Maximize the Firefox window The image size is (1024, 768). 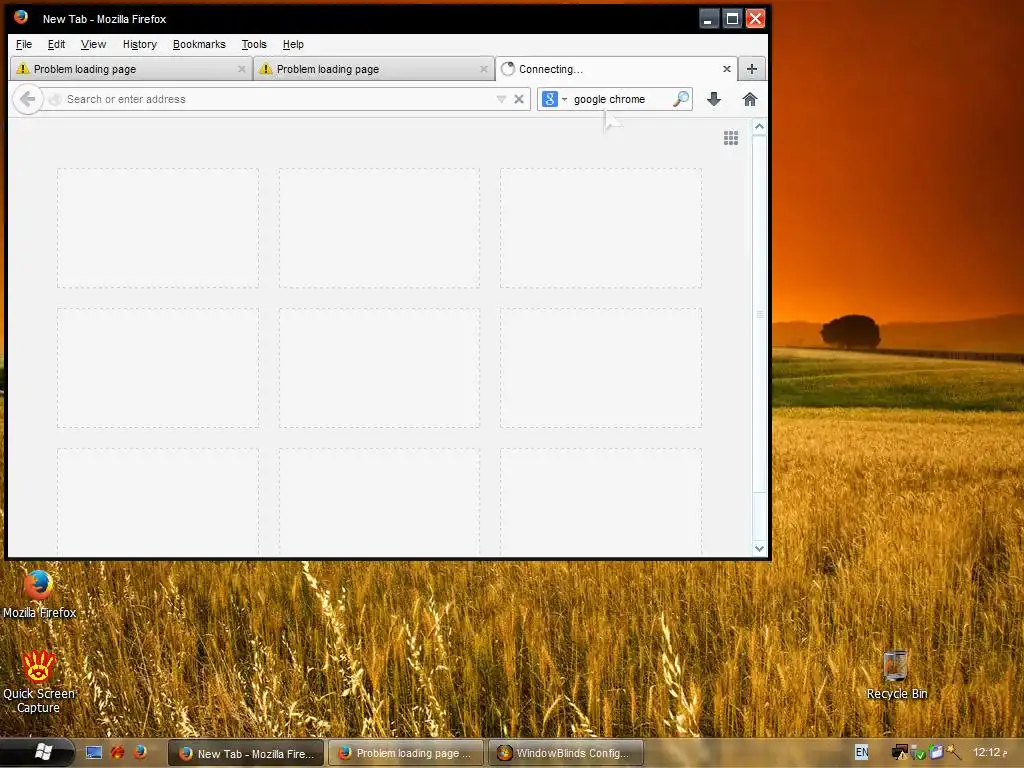[x=732, y=18]
